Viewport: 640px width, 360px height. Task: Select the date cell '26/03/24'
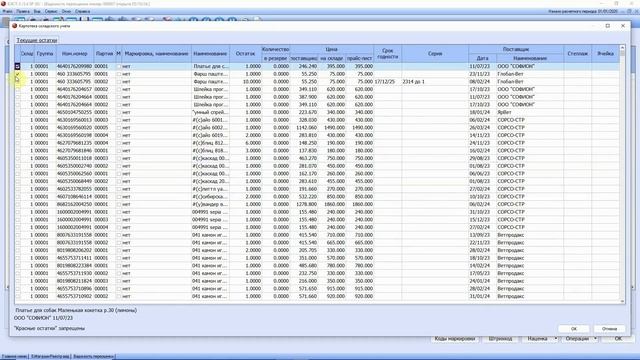click(482, 128)
